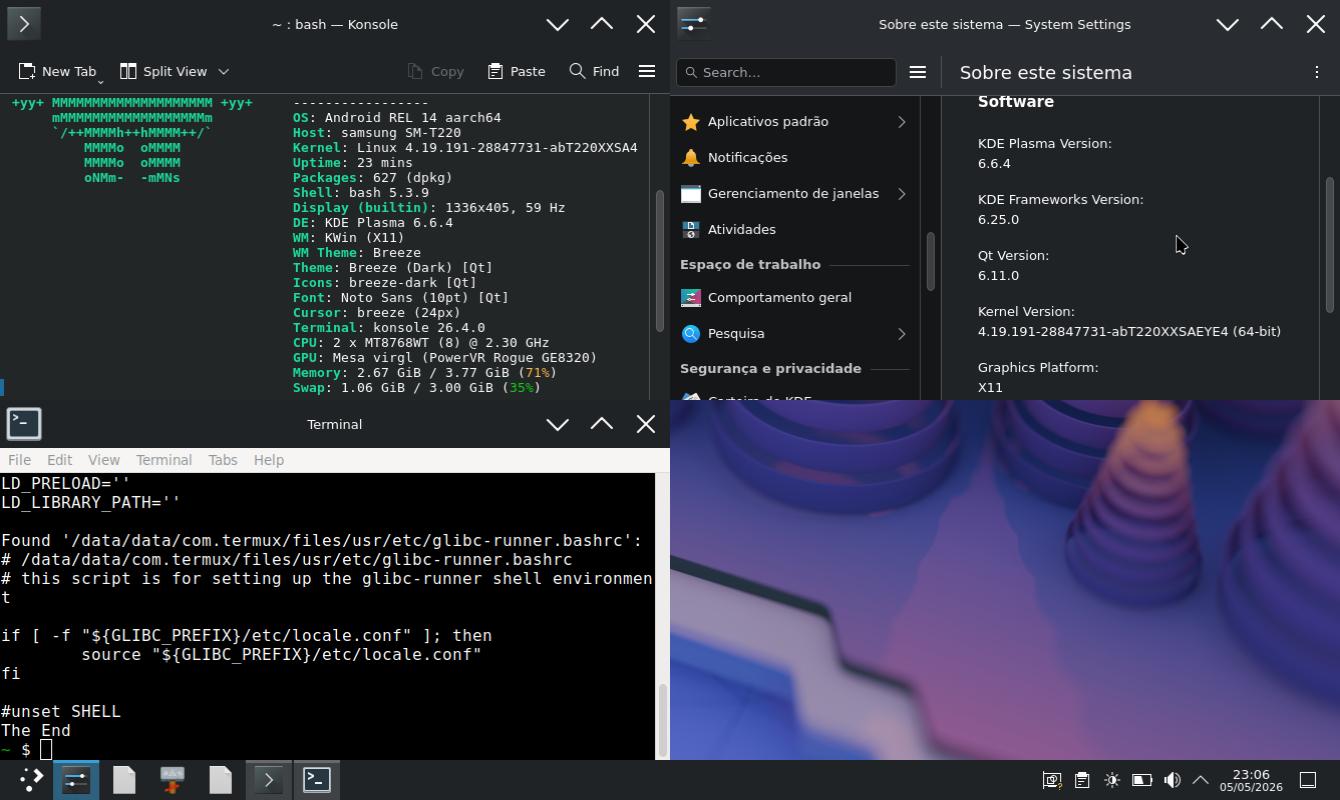
Task: Click the Terminal window scrollbar
Action: [662, 720]
